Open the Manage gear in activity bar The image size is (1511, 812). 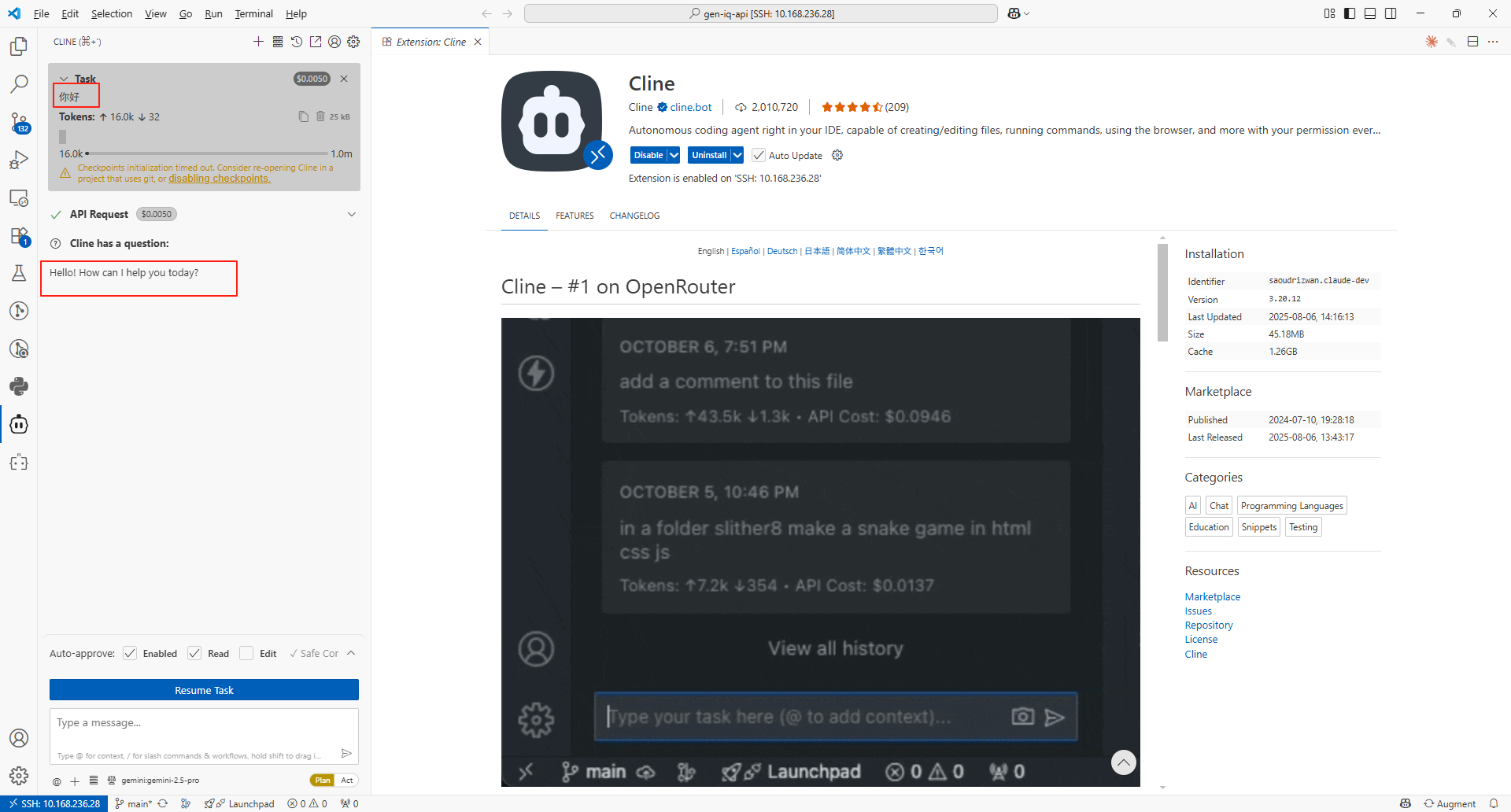coord(19,776)
